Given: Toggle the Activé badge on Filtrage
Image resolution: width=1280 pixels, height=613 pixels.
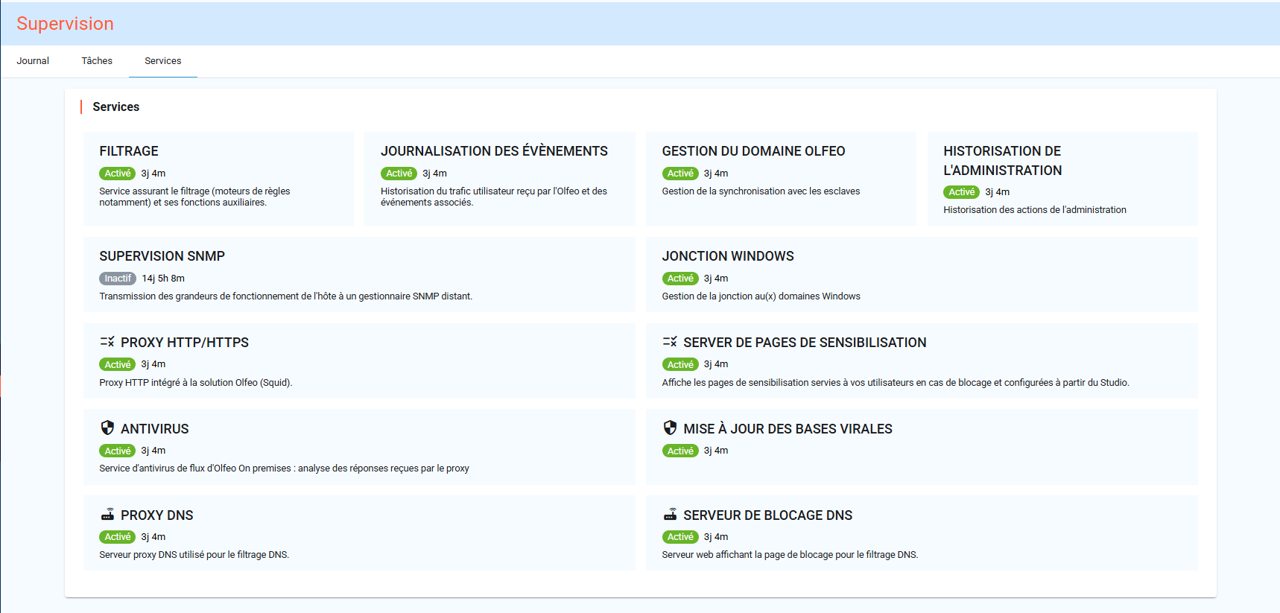Looking at the screenshot, I should pyautogui.click(x=117, y=172).
